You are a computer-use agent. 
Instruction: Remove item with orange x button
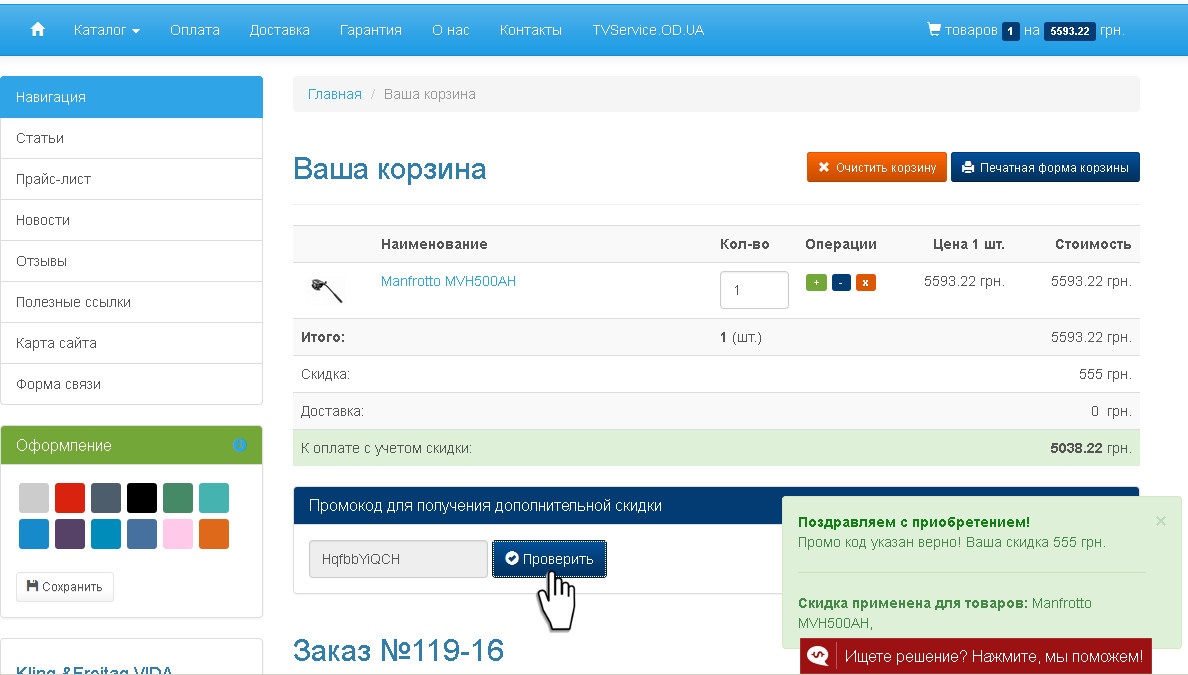pos(866,283)
